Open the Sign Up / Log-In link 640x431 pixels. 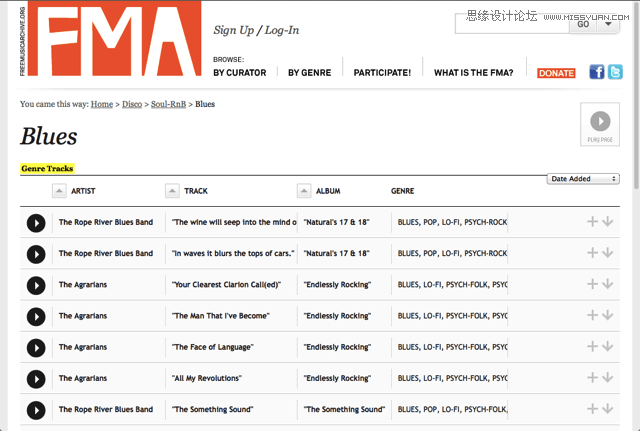click(x=256, y=30)
